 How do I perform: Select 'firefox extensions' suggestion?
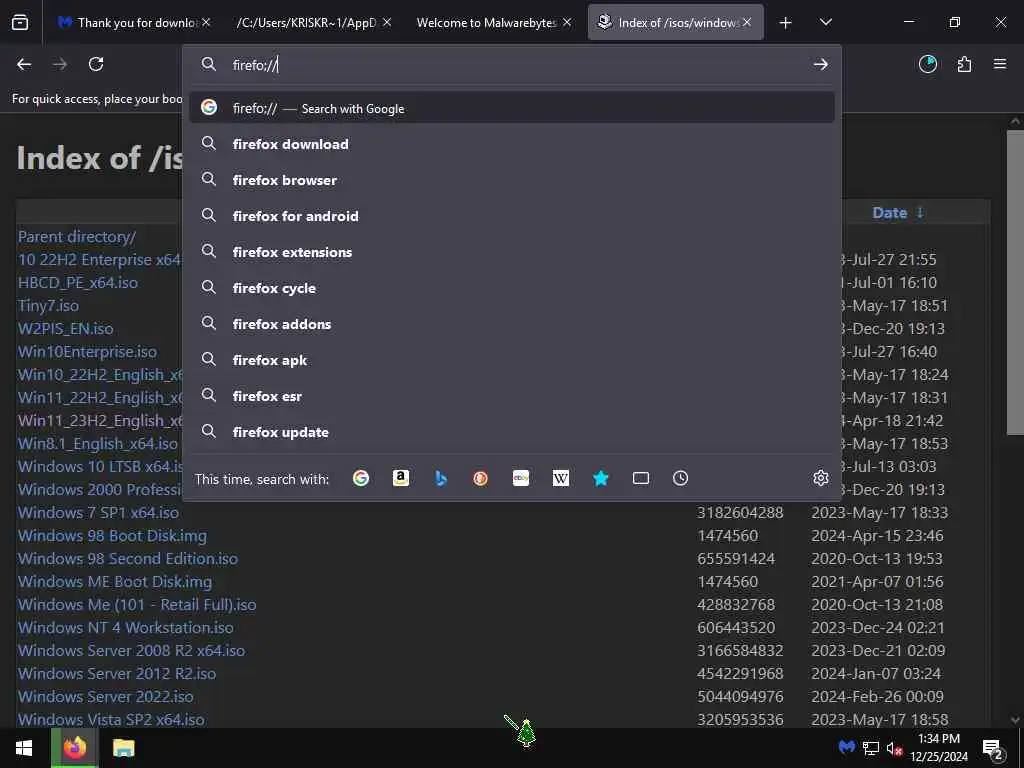point(511,251)
